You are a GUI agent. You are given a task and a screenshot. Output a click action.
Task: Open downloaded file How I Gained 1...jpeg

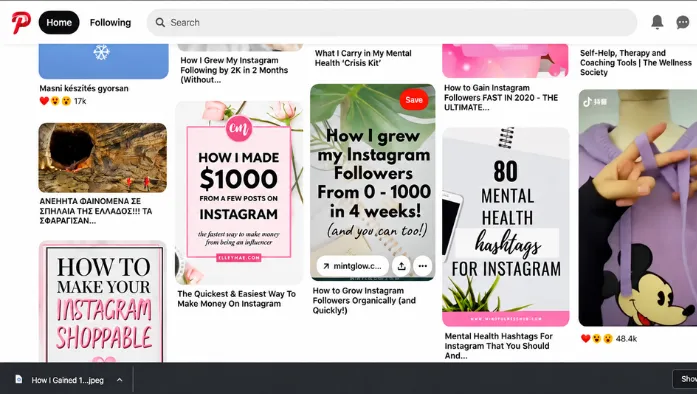click(68, 380)
